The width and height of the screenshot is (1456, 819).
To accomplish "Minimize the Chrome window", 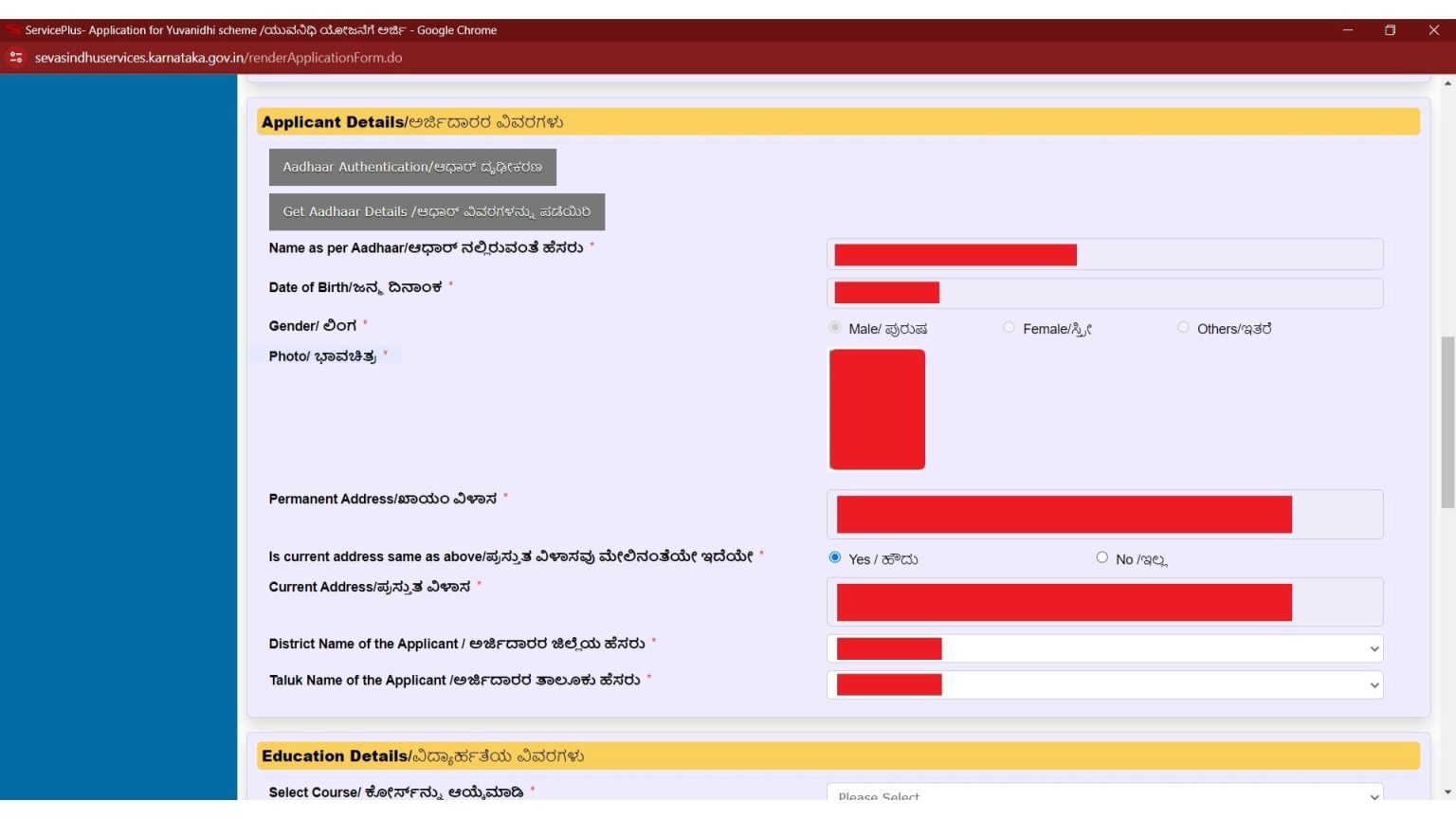I will pos(1347,30).
